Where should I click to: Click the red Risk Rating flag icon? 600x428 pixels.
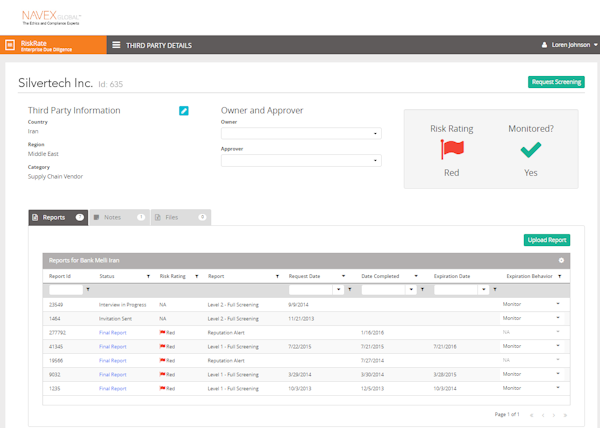(452, 149)
